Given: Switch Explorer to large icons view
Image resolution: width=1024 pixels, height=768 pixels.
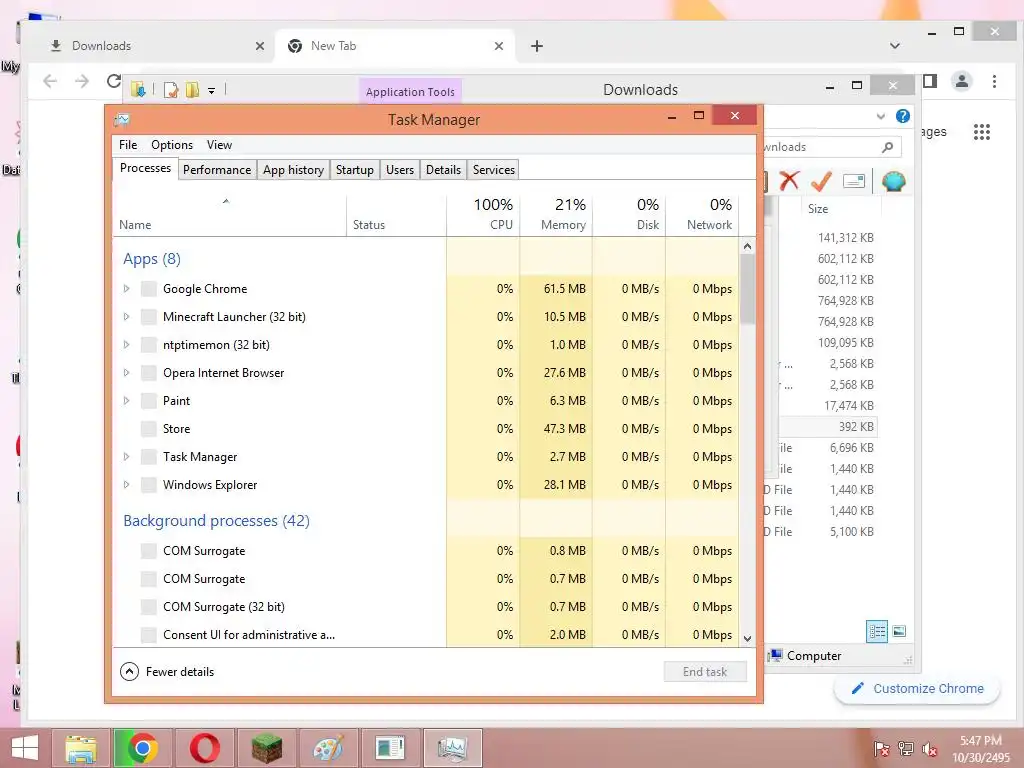Looking at the screenshot, I should pyautogui.click(x=899, y=631).
